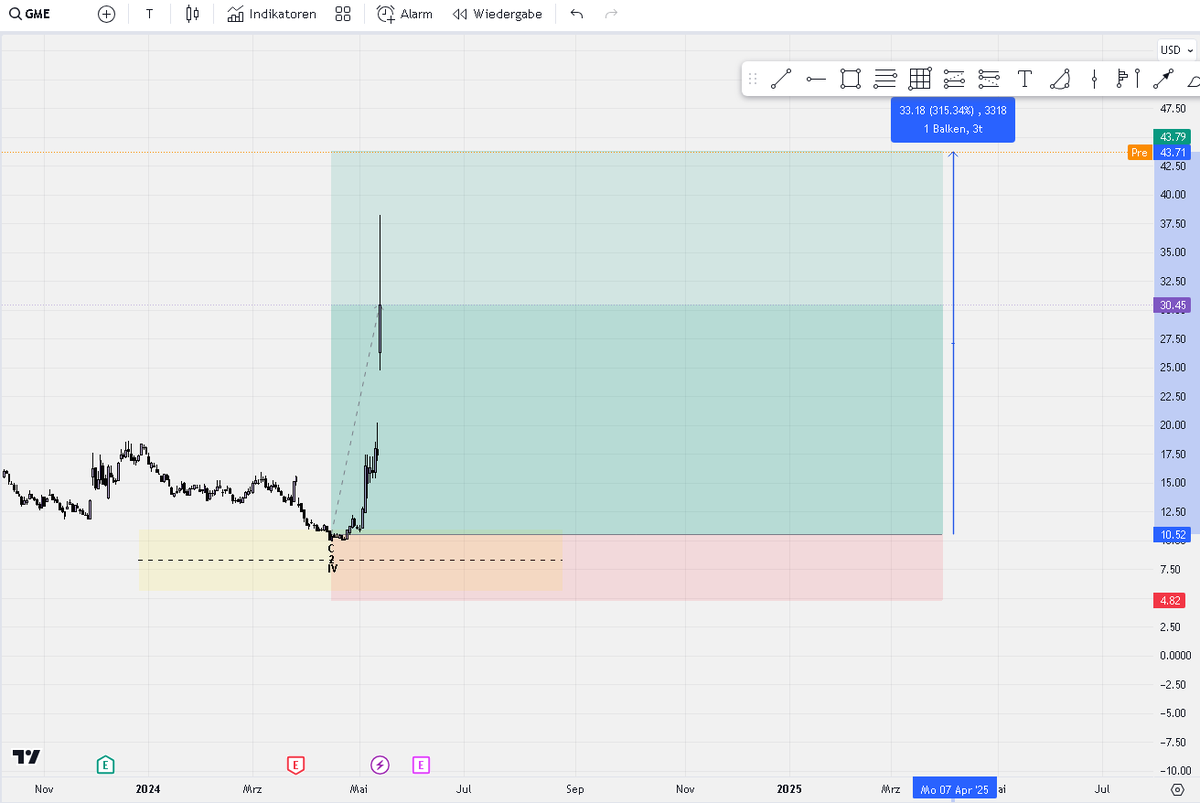Click the purple lightning event marker

click(x=380, y=765)
